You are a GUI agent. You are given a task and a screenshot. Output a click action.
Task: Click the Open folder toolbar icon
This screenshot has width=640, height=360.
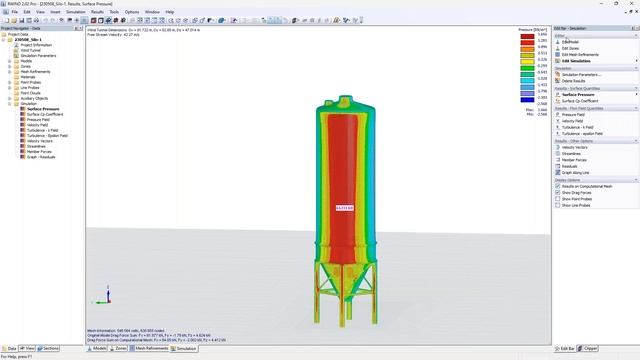click(x=14, y=20)
